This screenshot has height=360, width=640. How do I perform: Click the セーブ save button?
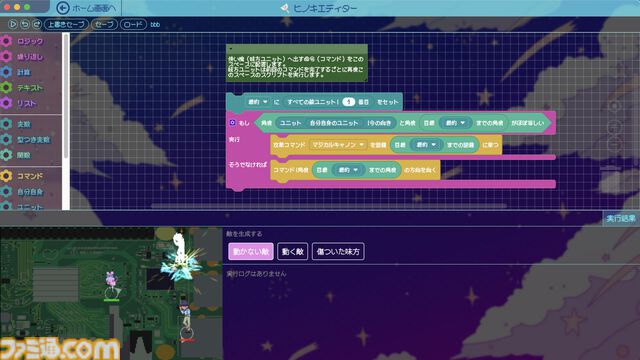(x=104, y=24)
